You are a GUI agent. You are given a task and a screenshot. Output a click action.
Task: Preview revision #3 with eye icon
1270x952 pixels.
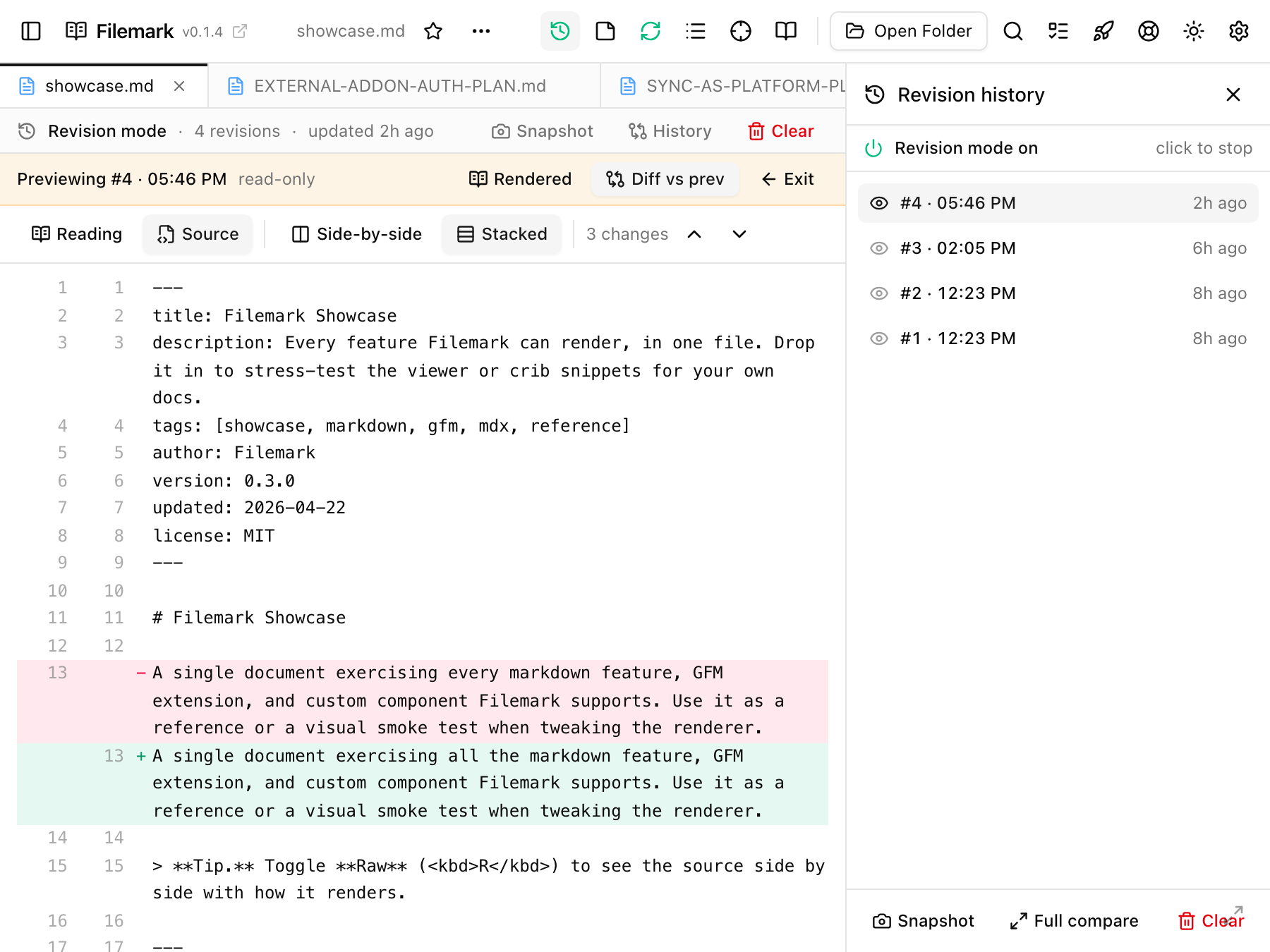(x=879, y=248)
